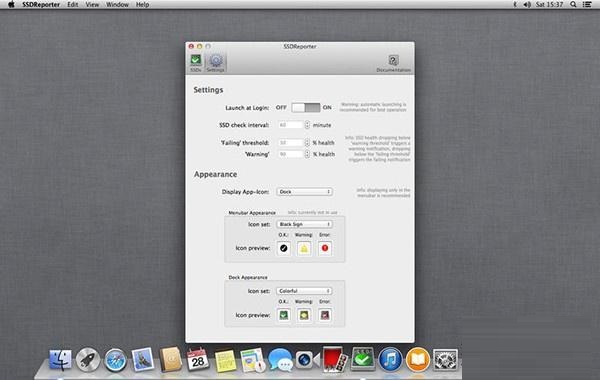Open the Display App-Icon dropdown
The width and height of the screenshot is (600, 380).
[x=304, y=192]
